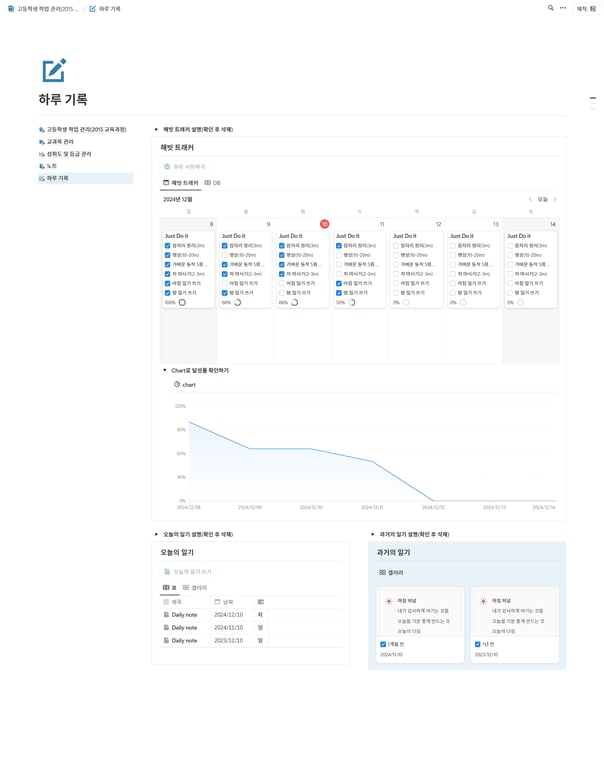Go to the next calendar period arrow

[x=555, y=199]
